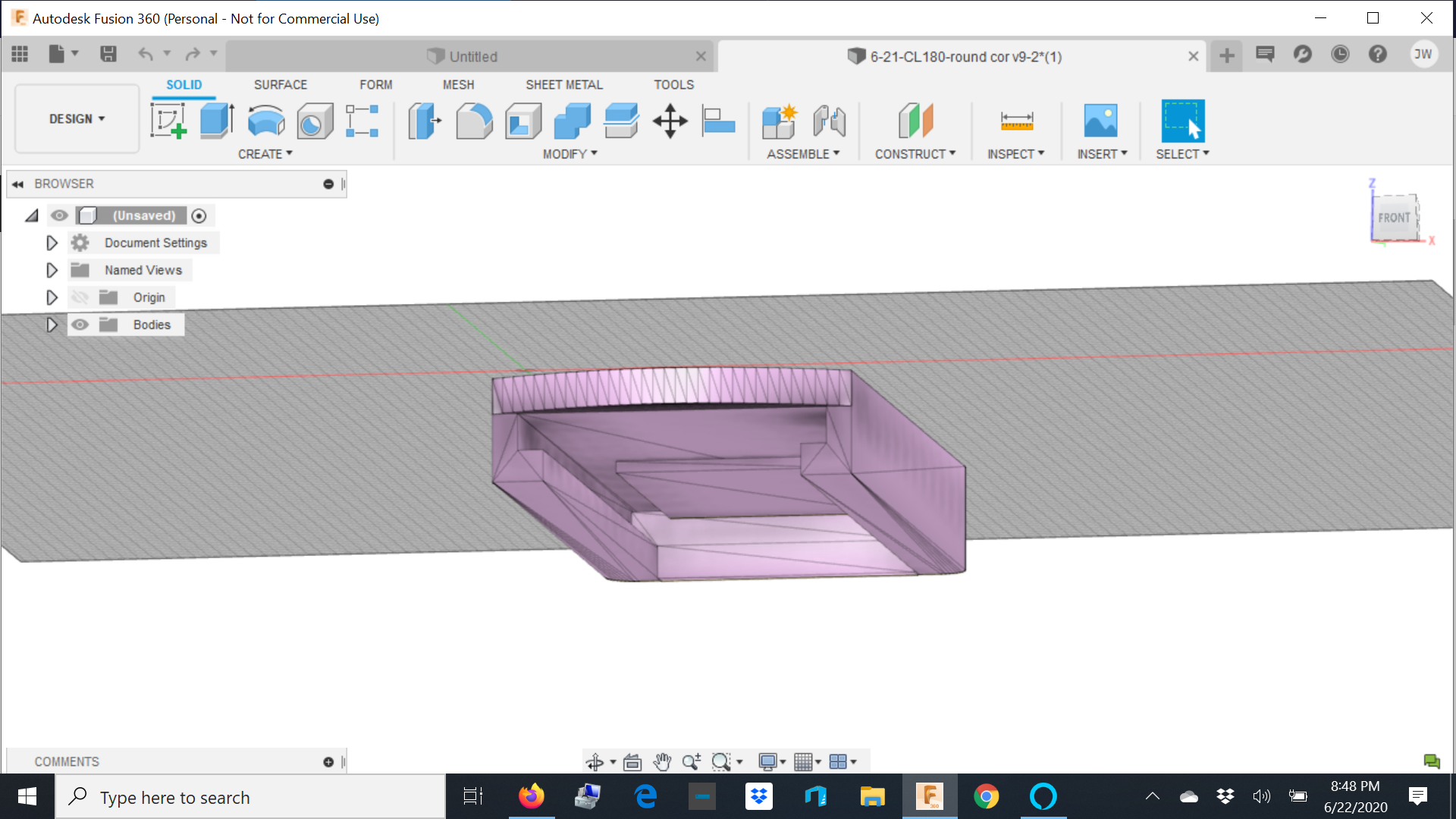
Task: Activate the Move/Copy tool
Action: pos(670,121)
